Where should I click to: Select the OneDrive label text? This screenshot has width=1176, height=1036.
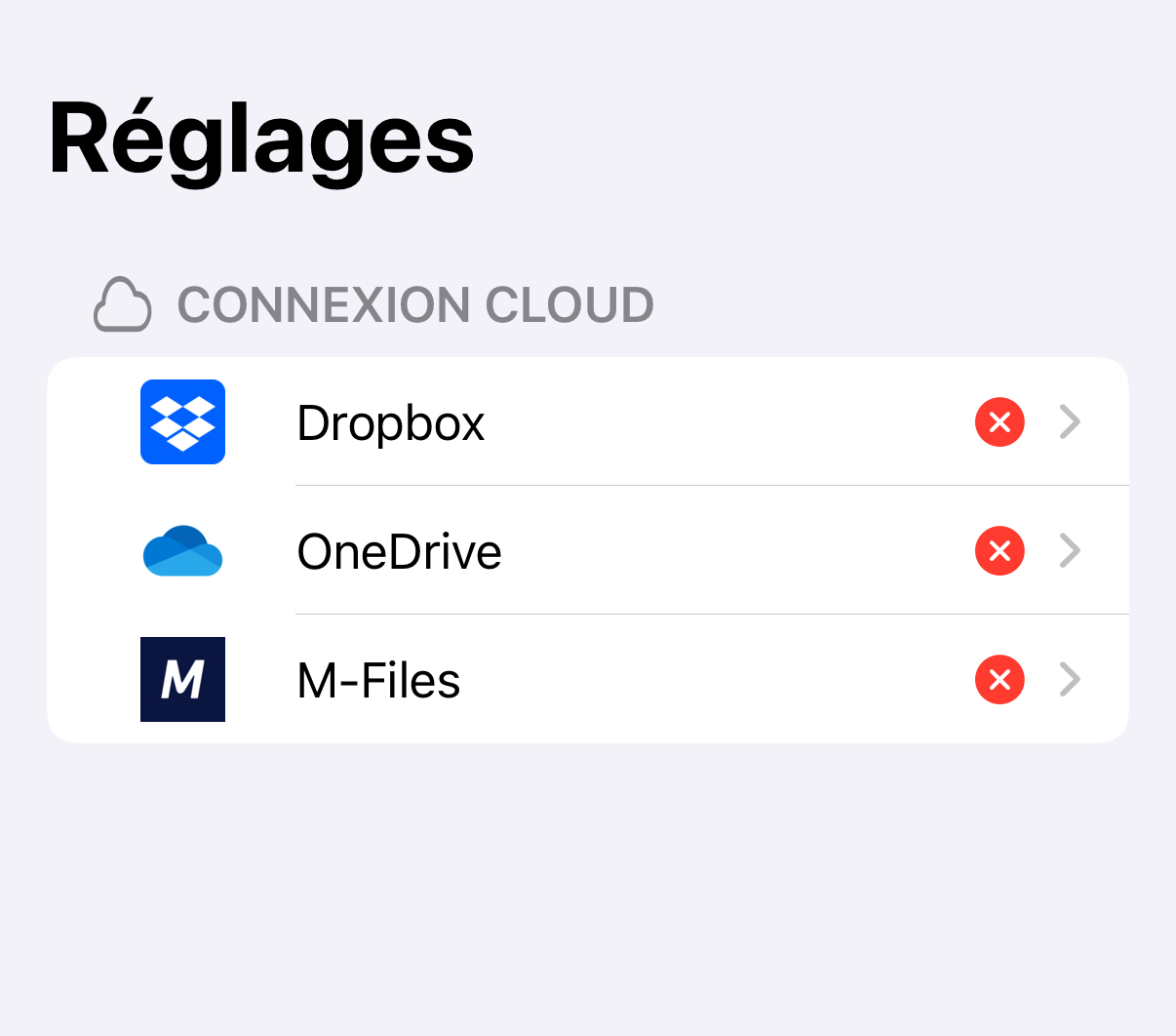coord(400,552)
